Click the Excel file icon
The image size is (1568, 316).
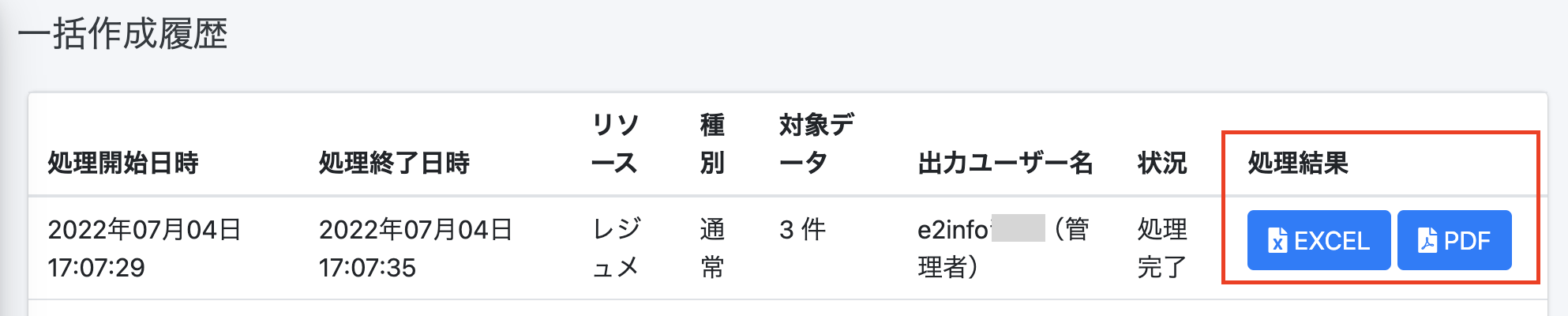coord(1277,240)
